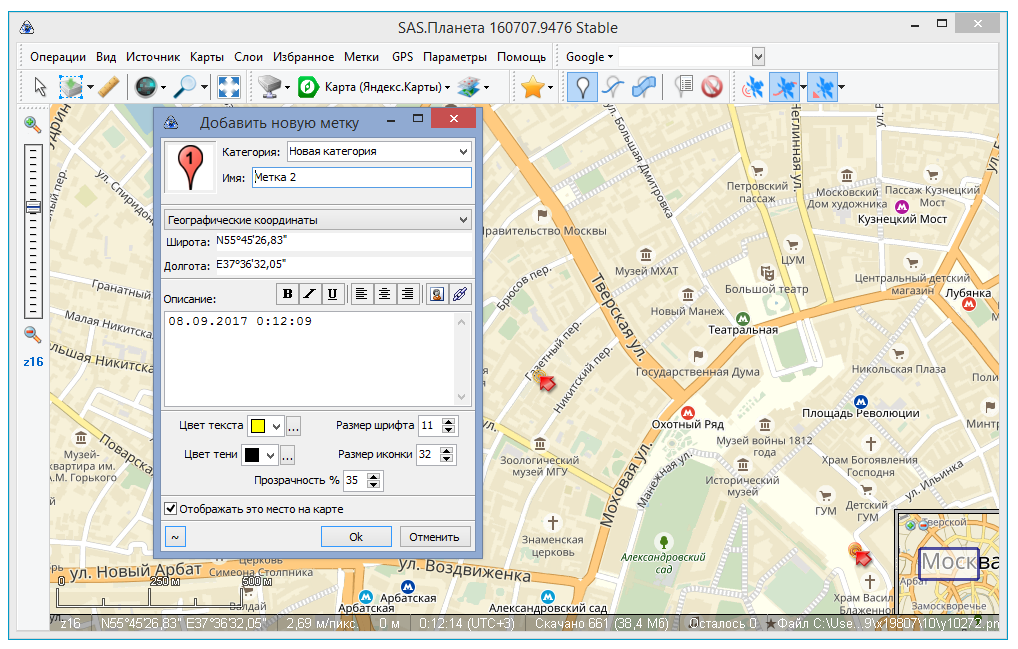1018x649 pixels.
Task: Uncheck 'Отображать это место на карте' checkbox
Action: click(171, 509)
